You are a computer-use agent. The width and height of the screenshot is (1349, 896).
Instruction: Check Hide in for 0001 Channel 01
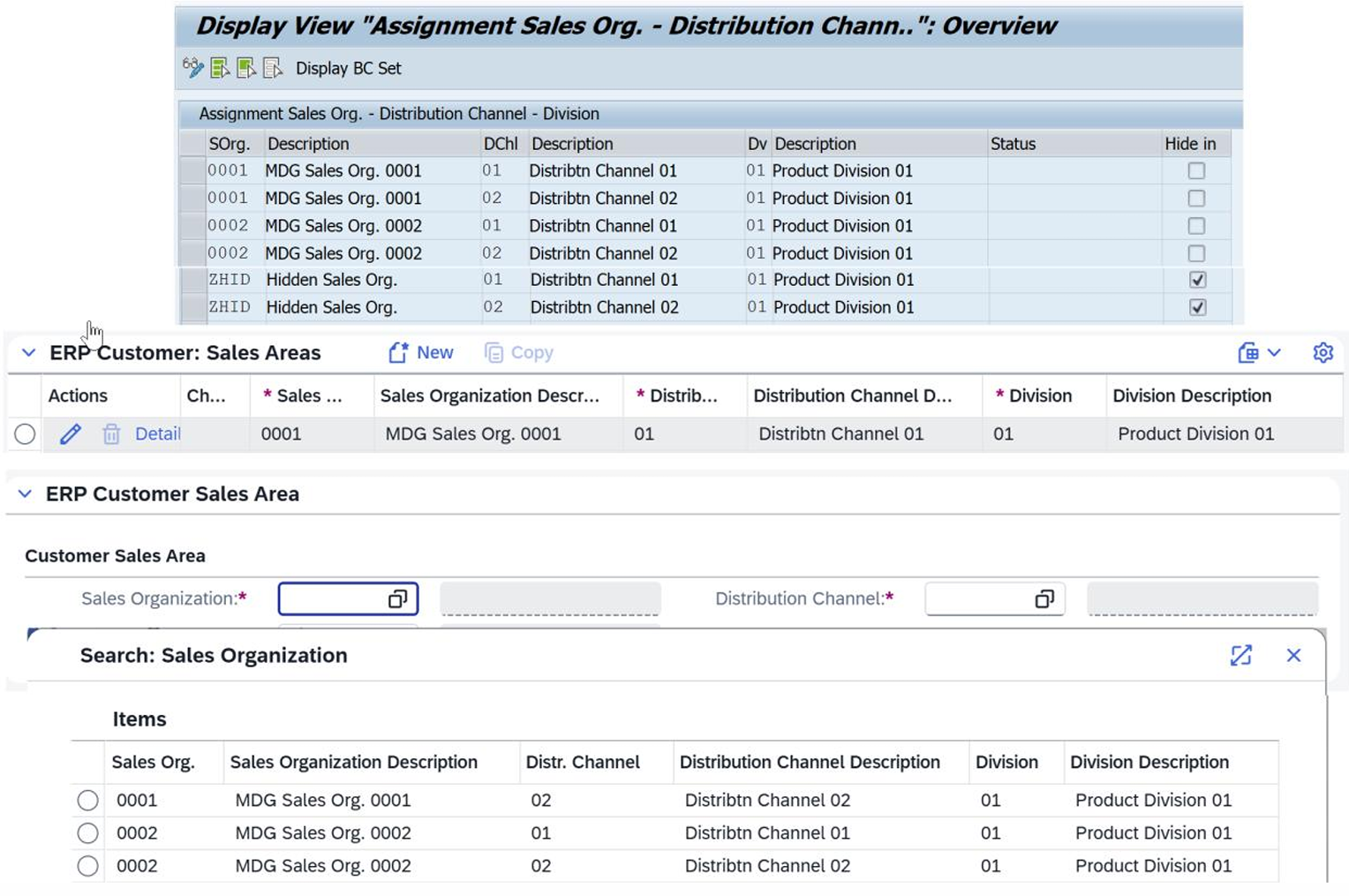click(x=1196, y=170)
